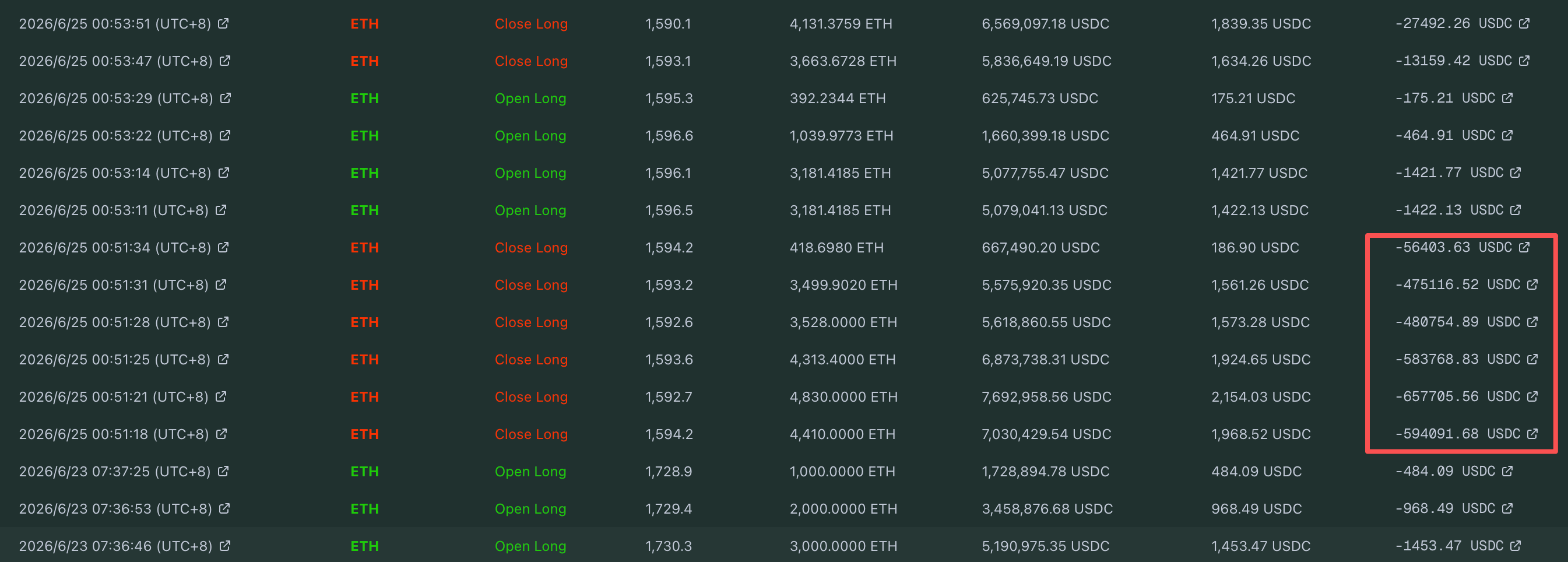Click Close Long in the 1,590.1 price row

coord(532,24)
